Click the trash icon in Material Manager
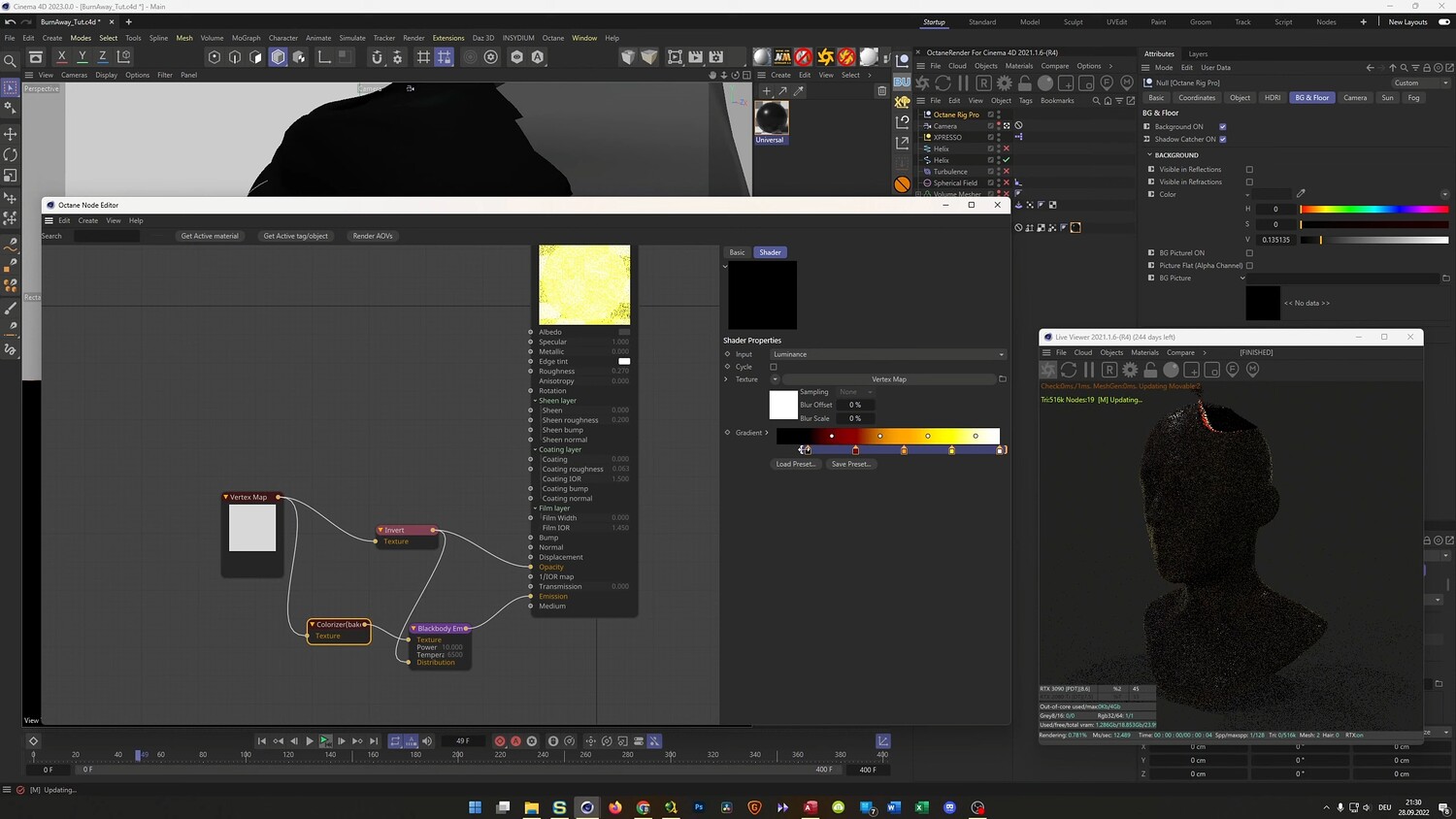Image resolution: width=1456 pixels, height=819 pixels. [x=882, y=91]
